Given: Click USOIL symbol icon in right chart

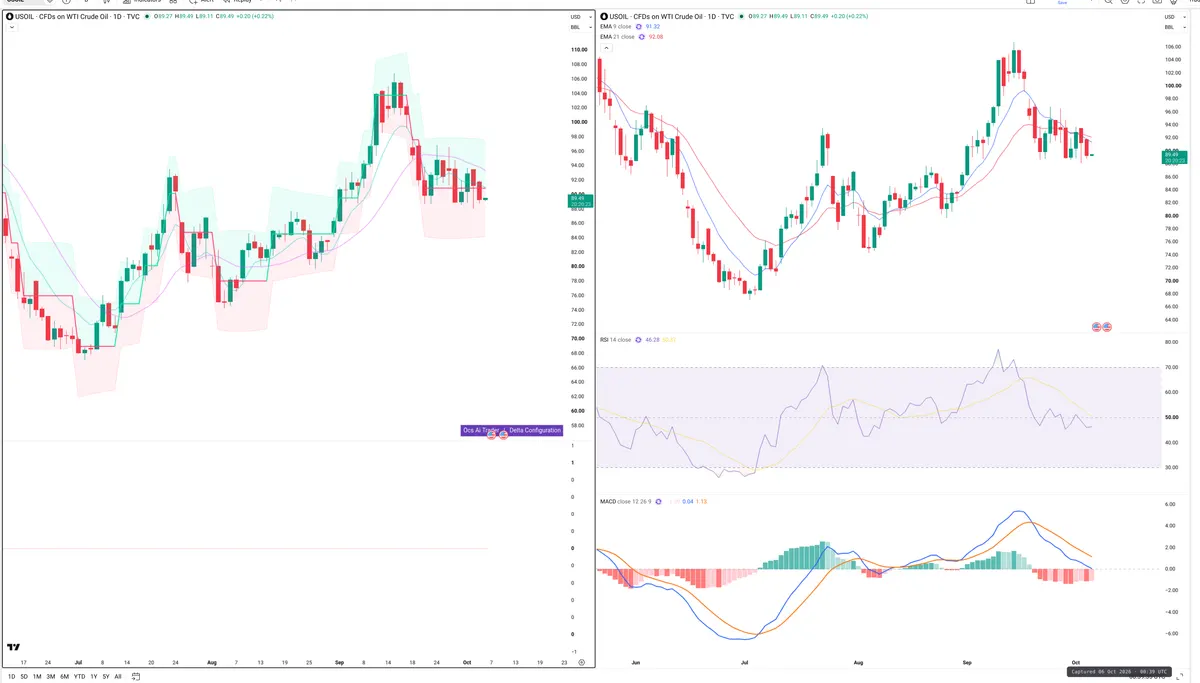Looking at the screenshot, I should (605, 17).
